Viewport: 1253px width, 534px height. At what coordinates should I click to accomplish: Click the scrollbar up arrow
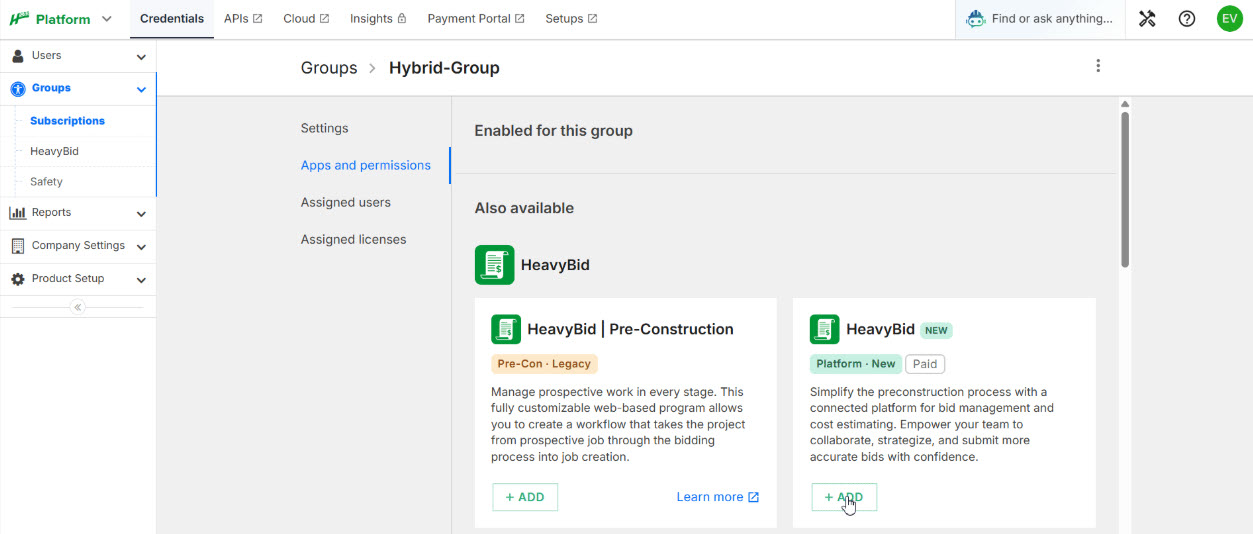click(x=1125, y=103)
